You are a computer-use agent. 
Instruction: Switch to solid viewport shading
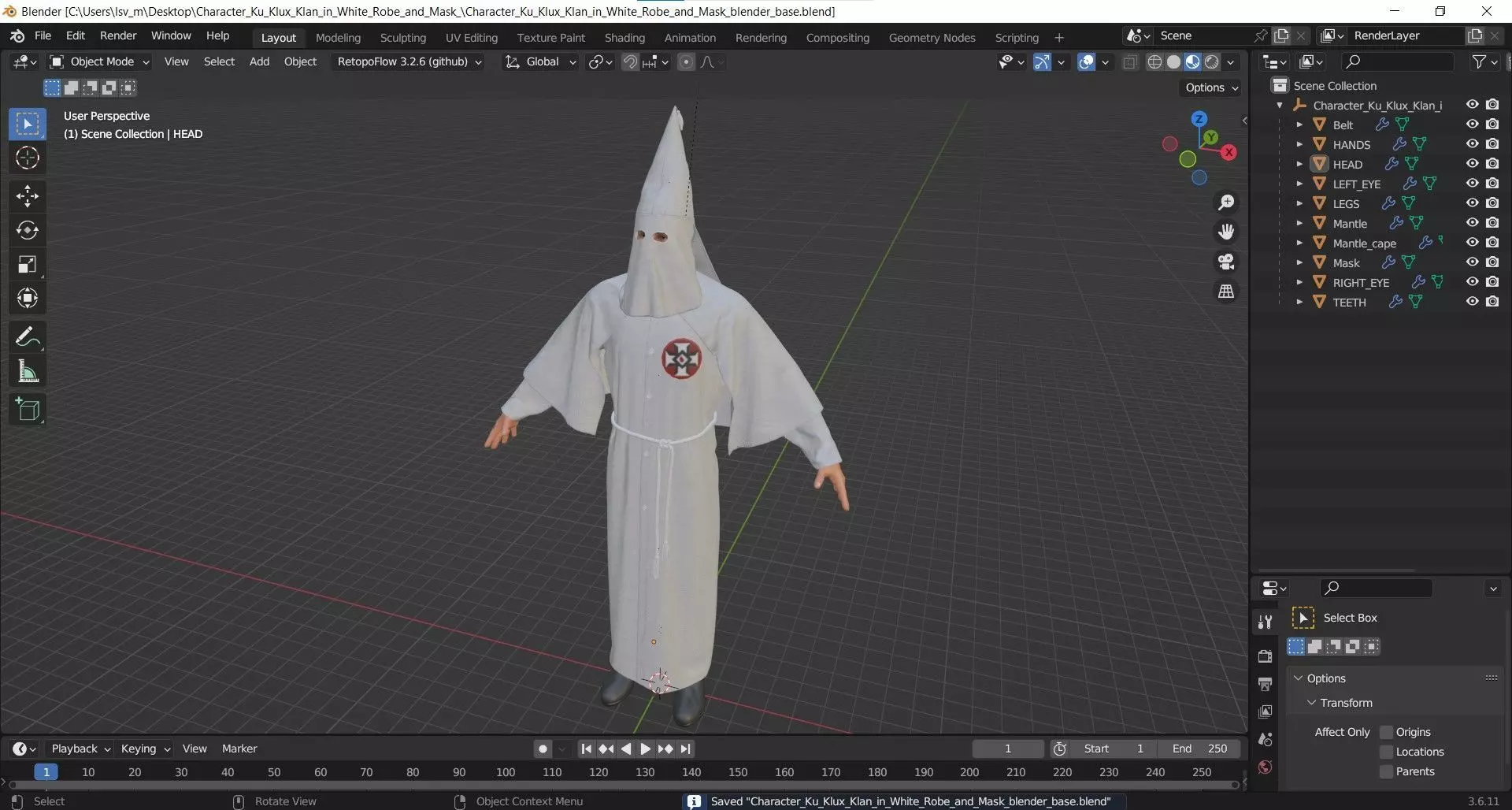tap(1173, 62)
